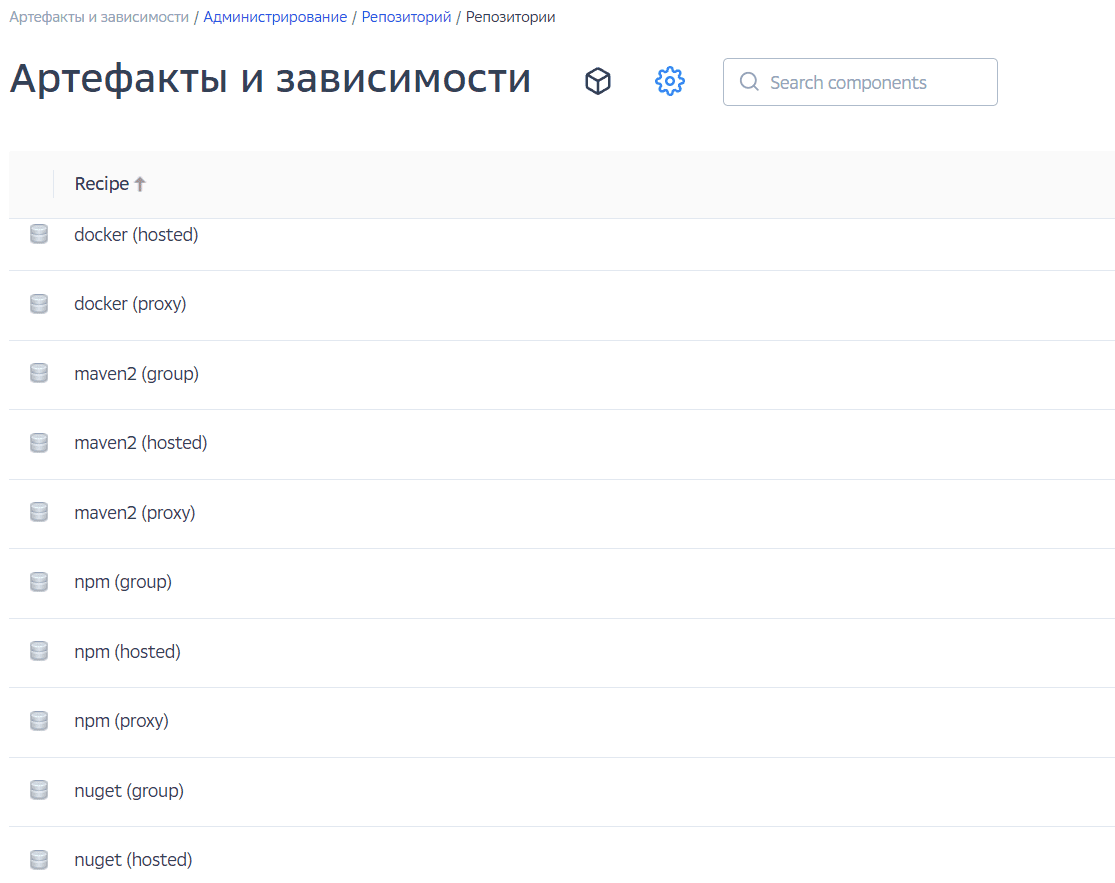The height and width of the screenshot is (883, 1115).
Task: Click the database icon beside npm (proxy)
Action: pos(38,720)
